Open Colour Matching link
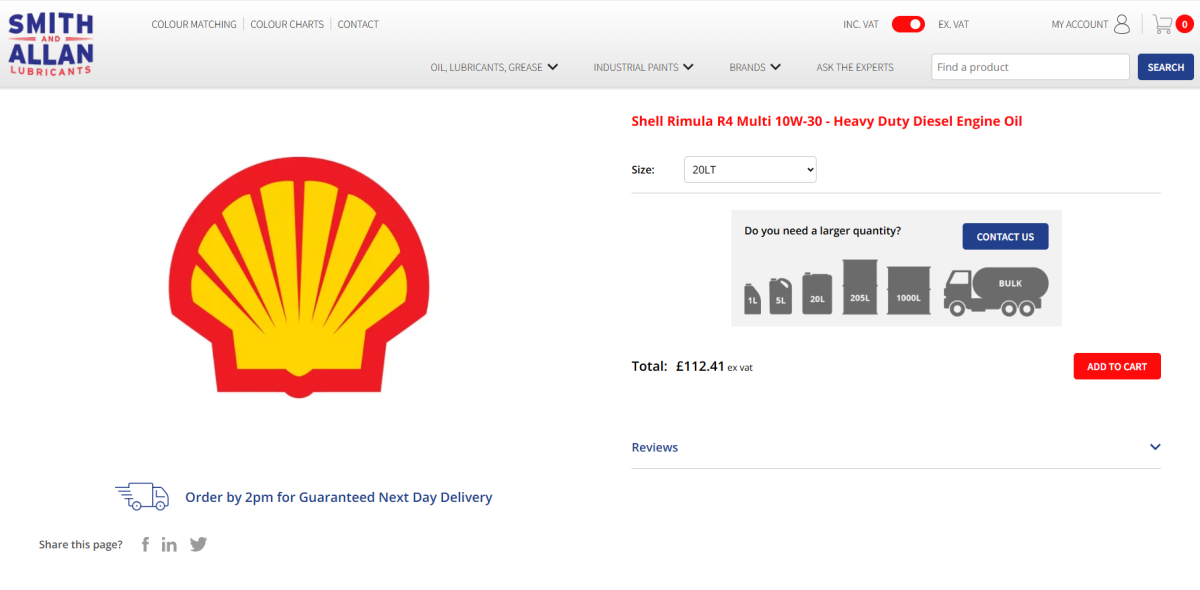Image resolution: width=1200 pixels, height=590 pixels. point(194,24)
